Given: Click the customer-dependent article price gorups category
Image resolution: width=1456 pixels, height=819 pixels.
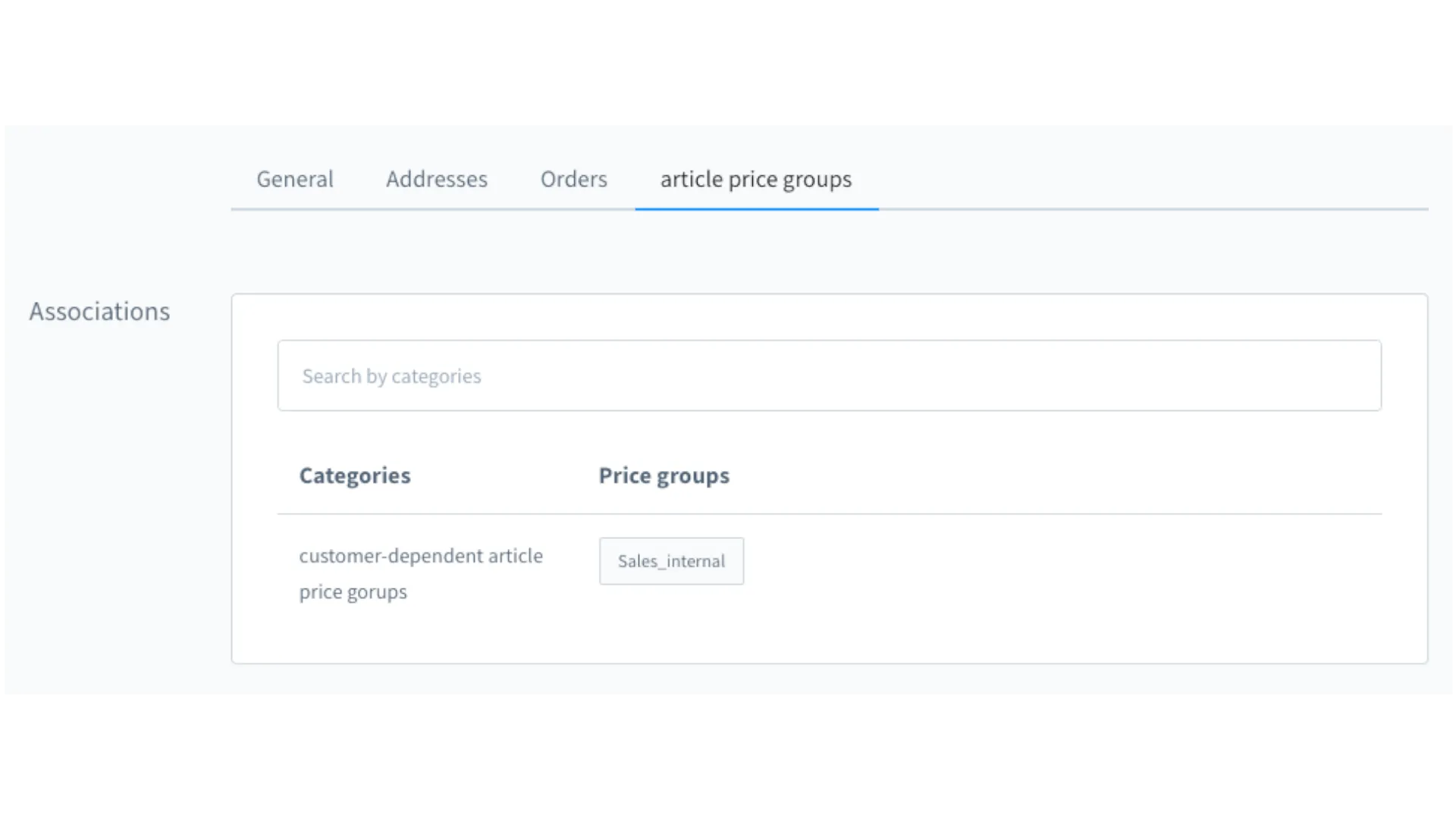Looking at the screenshot, I should (420, 573).
